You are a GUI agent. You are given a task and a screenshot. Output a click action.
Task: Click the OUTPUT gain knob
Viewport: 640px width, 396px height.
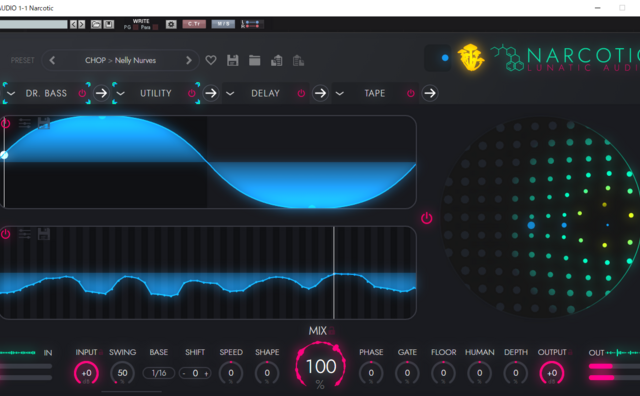pos(552,373)
